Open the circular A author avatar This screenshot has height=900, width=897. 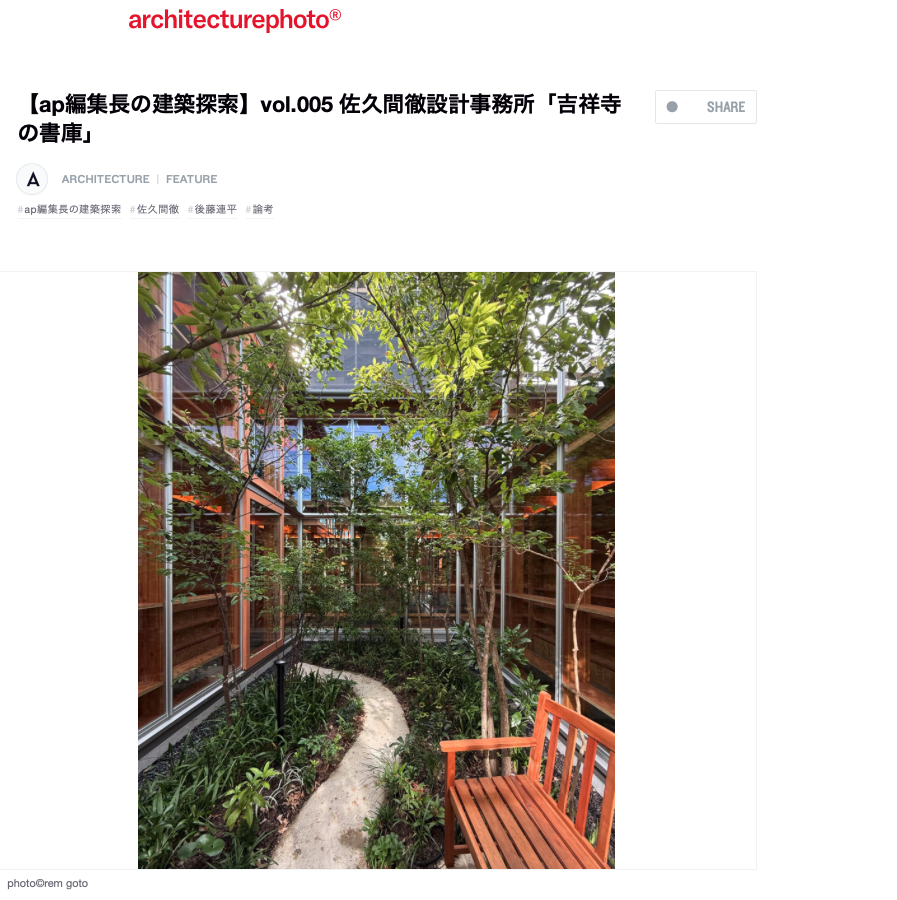tap(32, 179)
